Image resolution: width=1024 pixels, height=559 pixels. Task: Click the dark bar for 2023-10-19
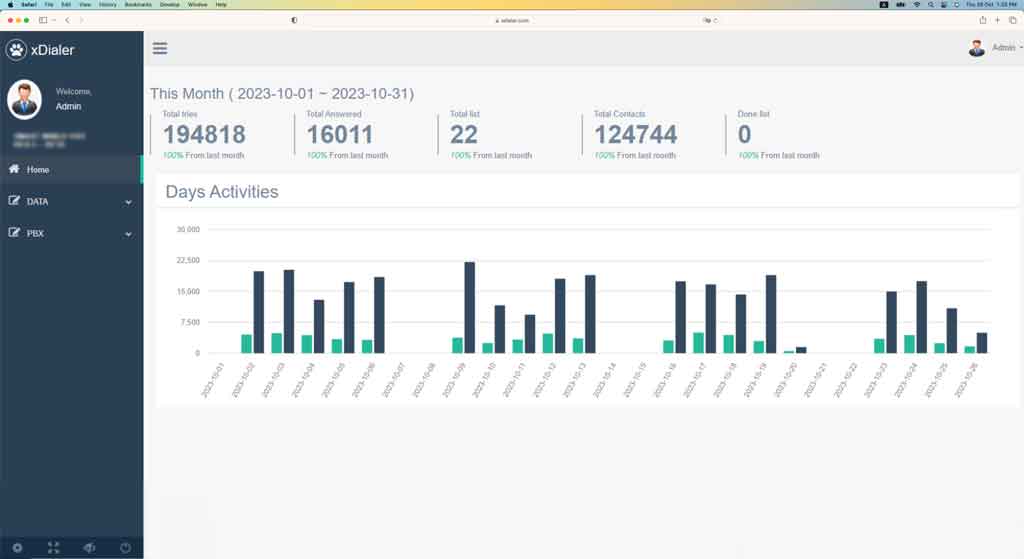(x=771, y=314)
